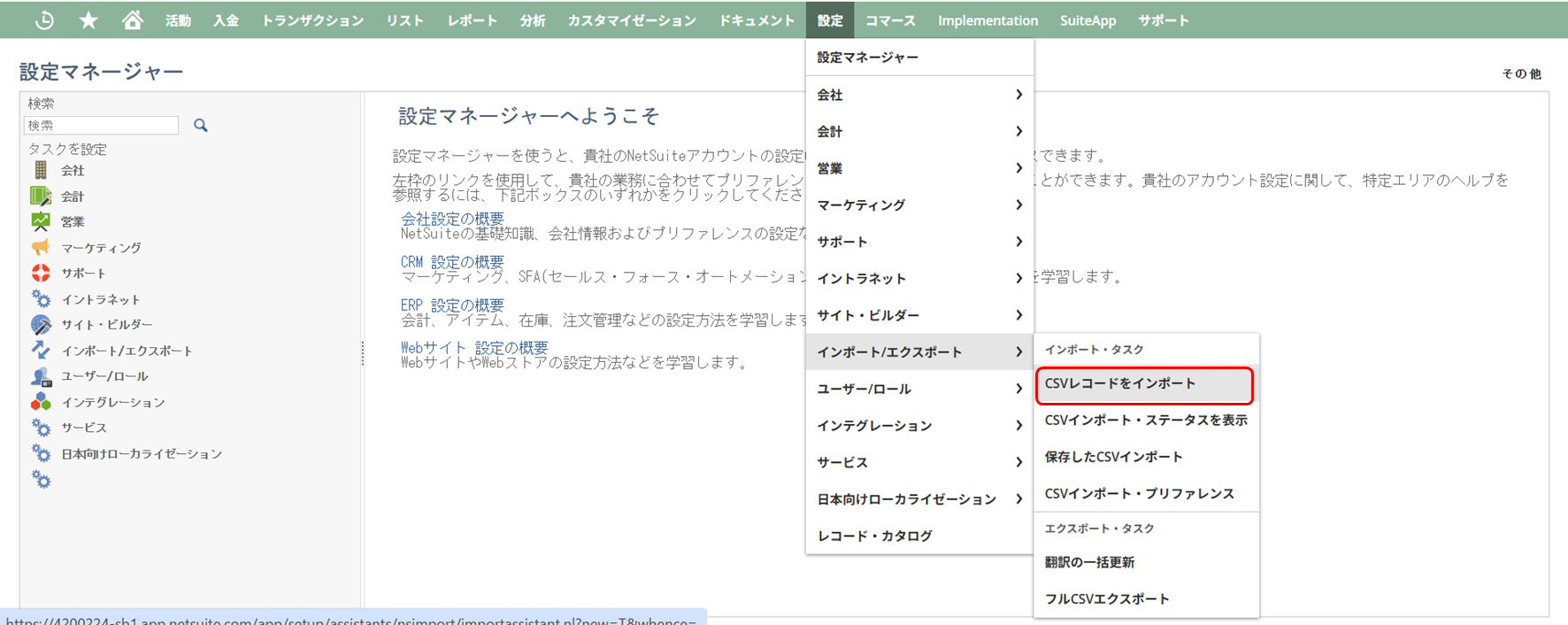This screenshot has height=625, width=1568.
Task: Expand 会社 submenu arrow in 設定 menu
Action: coord(1018,95)
